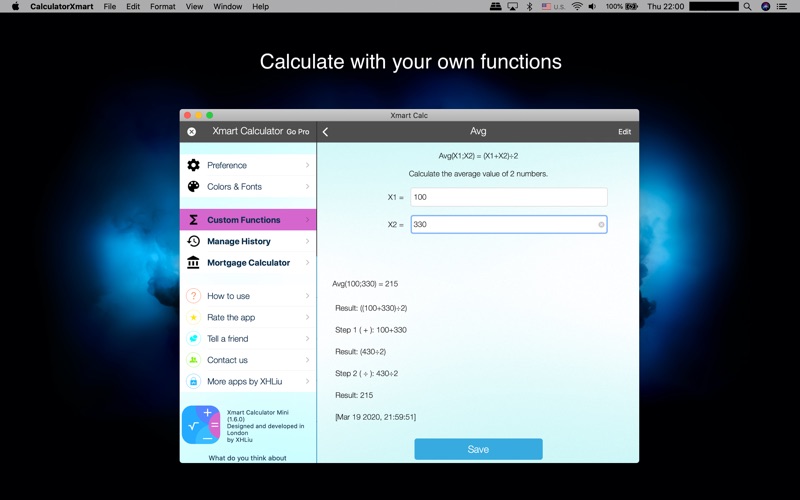Expand How to use row chevron

pos(308,296)
